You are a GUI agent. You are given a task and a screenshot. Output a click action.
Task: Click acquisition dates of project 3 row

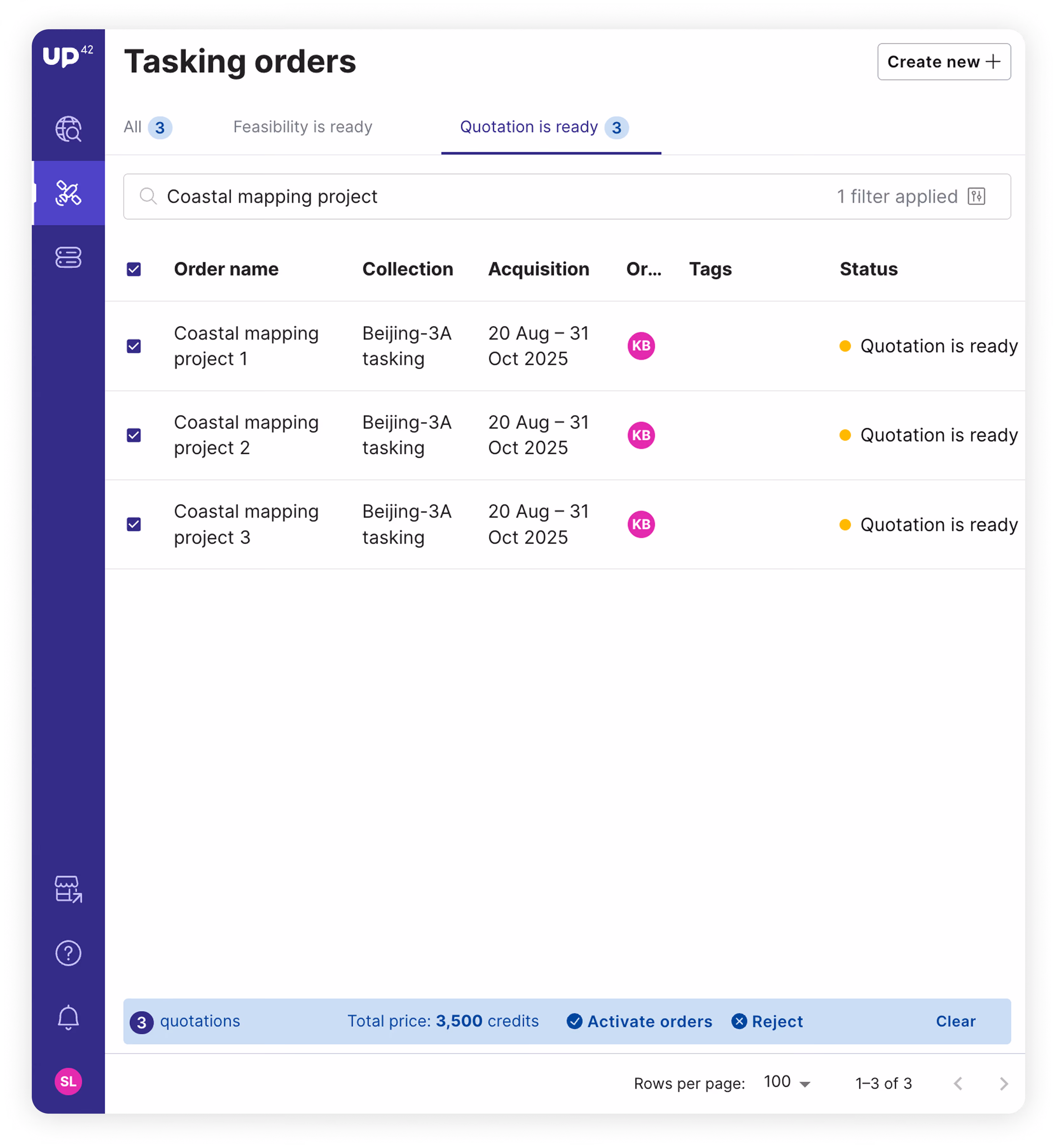pyautogui.click(x=539, y=524)
